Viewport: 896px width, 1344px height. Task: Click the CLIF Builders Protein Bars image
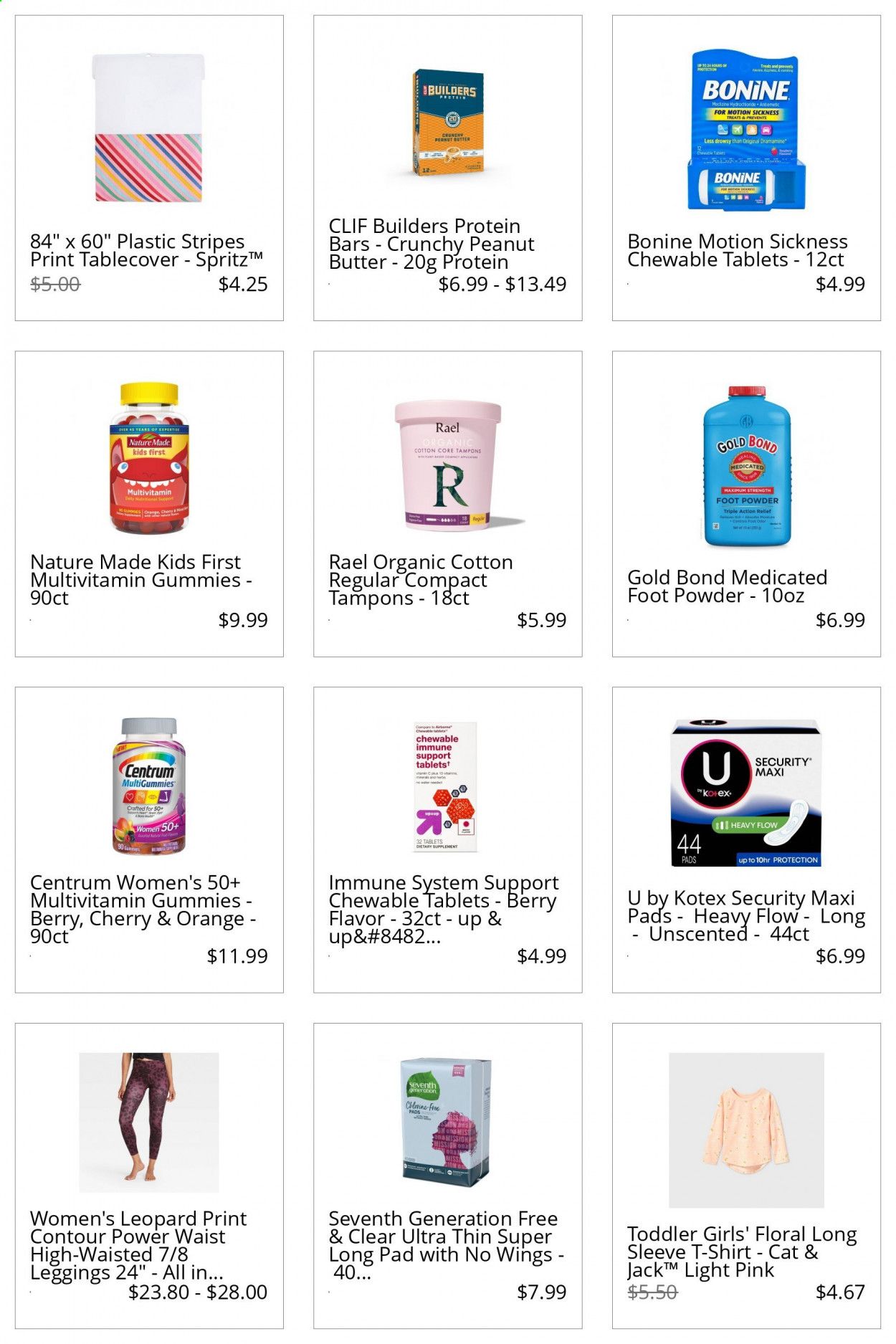tap(448, 122)
